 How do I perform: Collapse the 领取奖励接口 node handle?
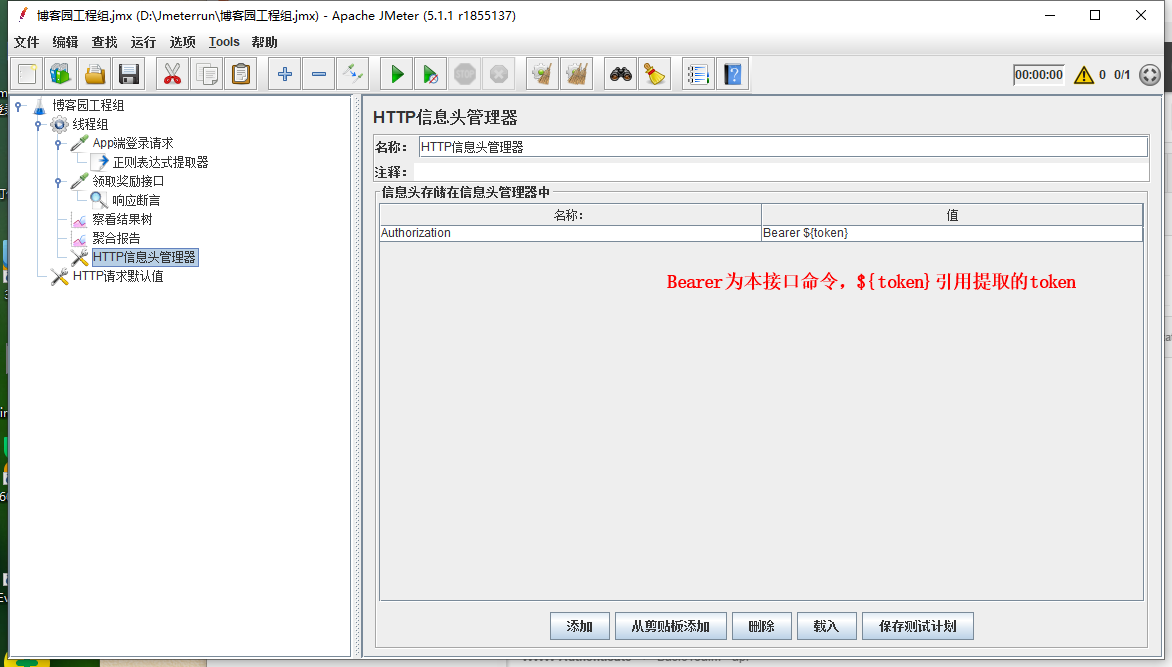click(58, 182)
